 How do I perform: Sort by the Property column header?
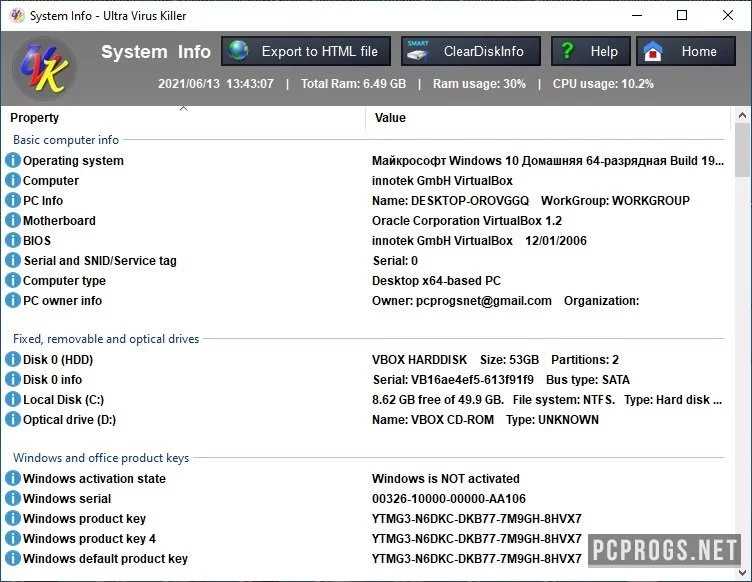pyautogui.click(x=183, y=117)
